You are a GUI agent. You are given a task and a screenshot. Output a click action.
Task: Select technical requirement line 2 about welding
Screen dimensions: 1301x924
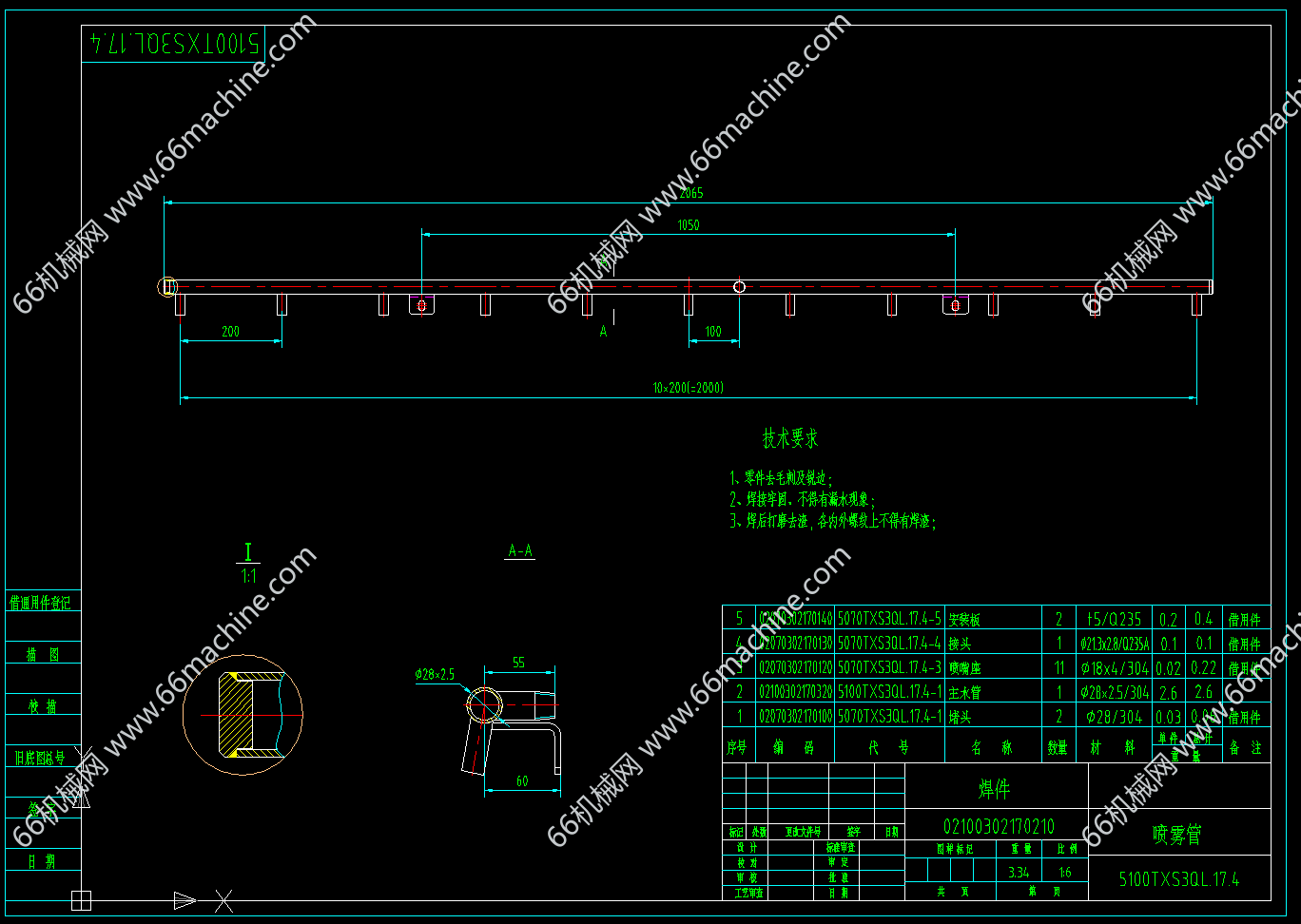[x=803, y=499]
